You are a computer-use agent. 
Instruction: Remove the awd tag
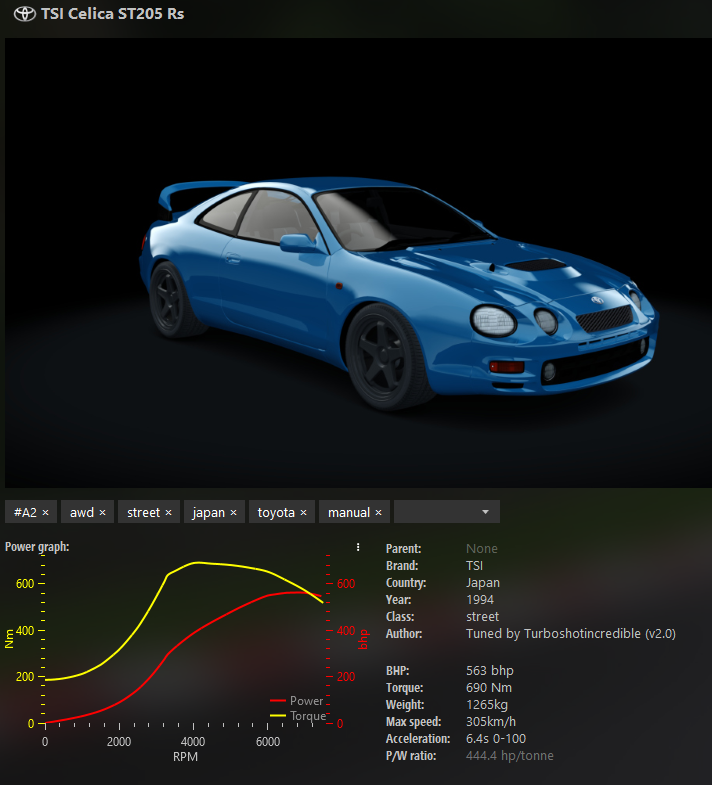tap(103, 513)
